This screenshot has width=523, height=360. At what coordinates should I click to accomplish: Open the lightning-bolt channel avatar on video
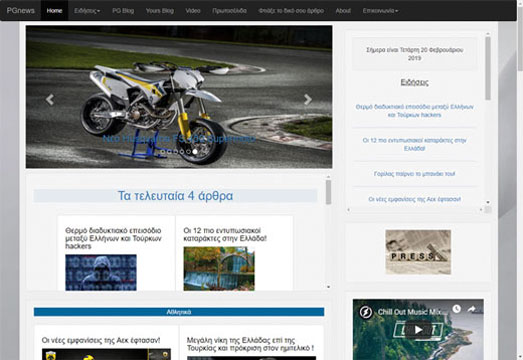365,312
